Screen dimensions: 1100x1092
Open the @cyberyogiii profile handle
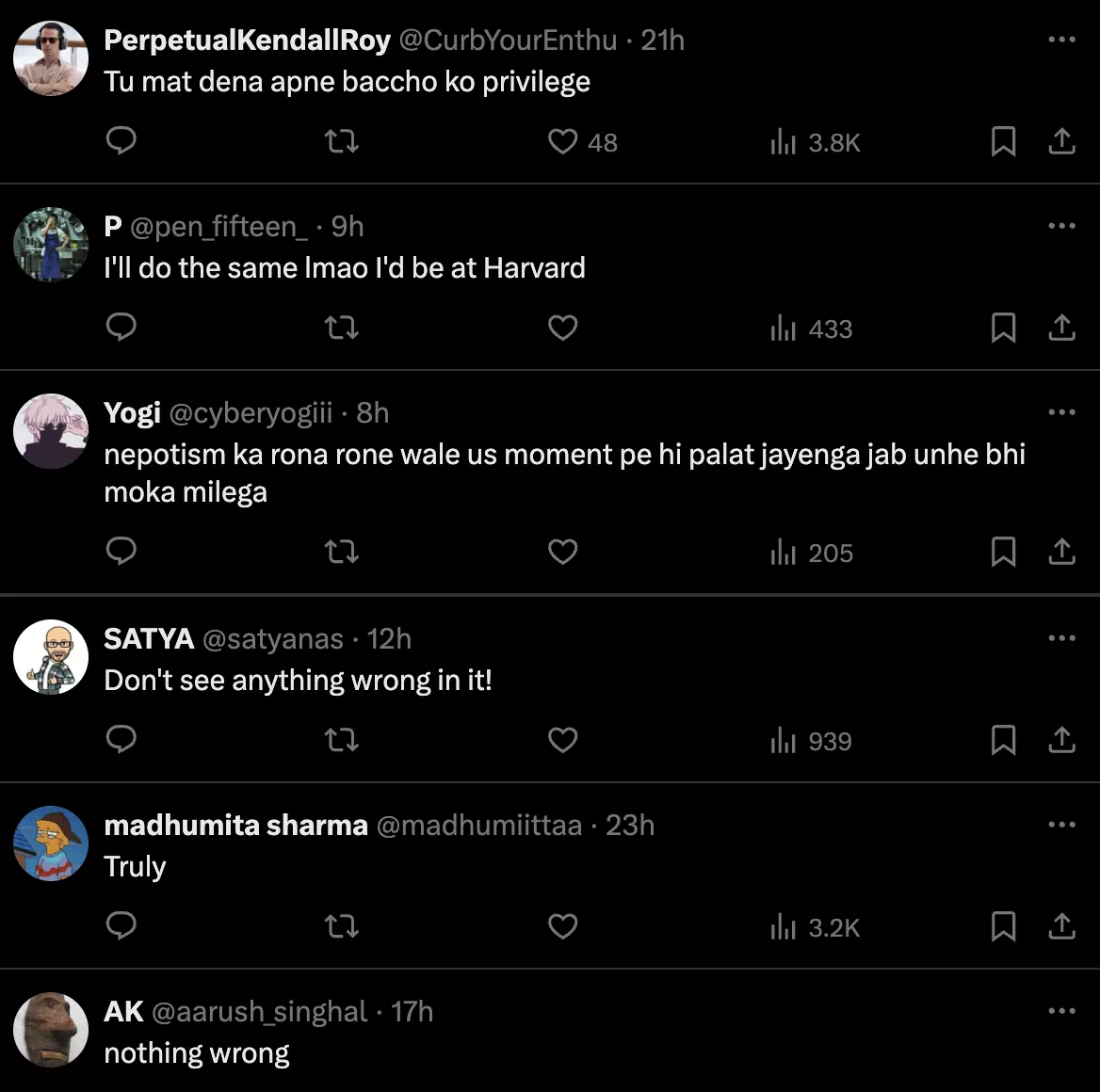(250, 413)
